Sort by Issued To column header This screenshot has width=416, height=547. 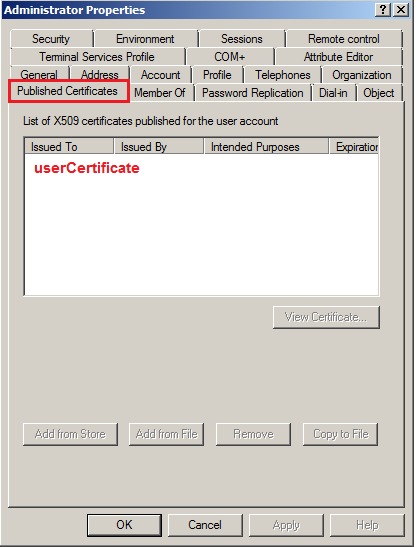69,147
